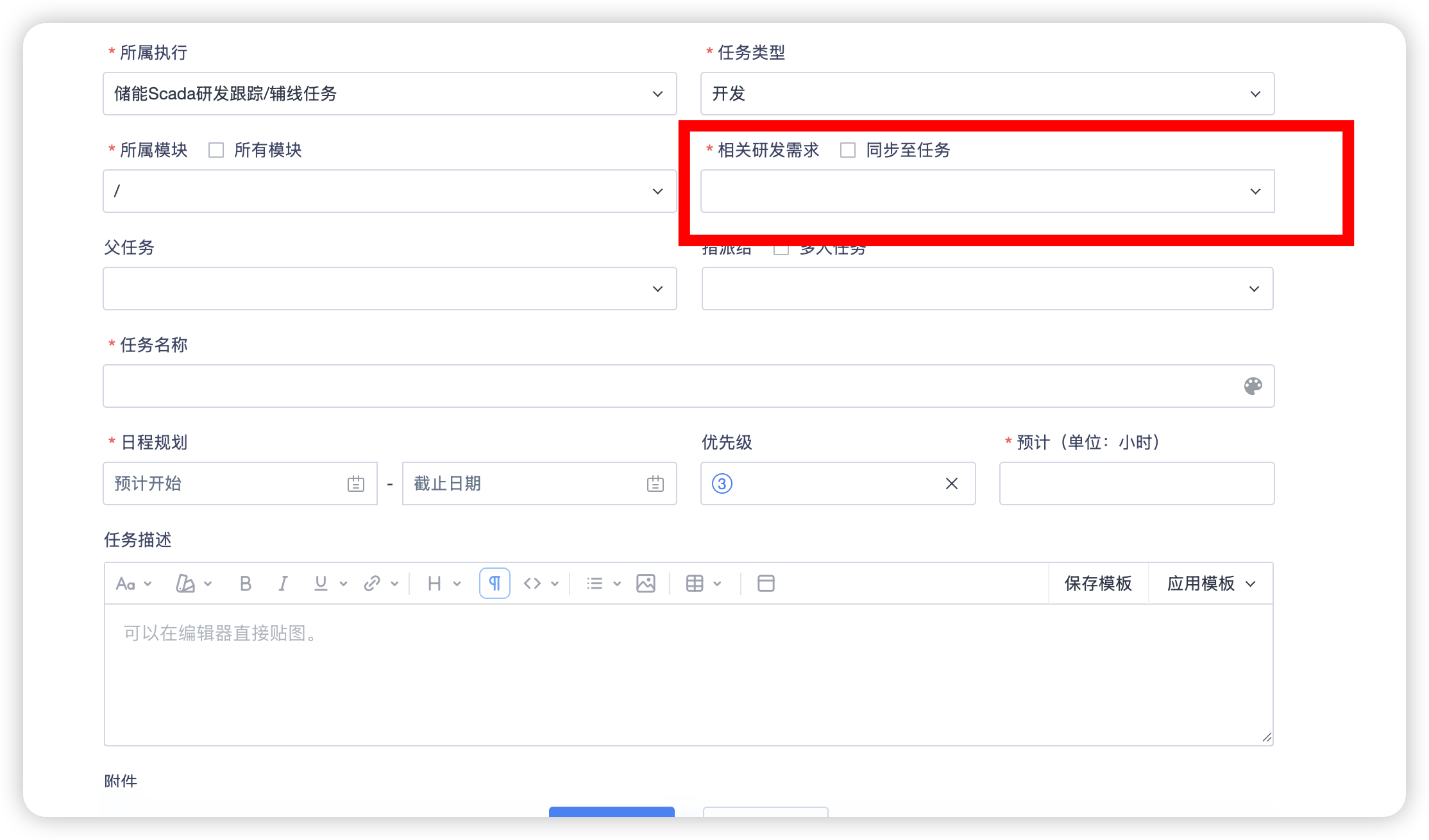The height and width of the screenshot is (840, 1429).
Task: Enable the 所有模块 checkbox
Action: [x=216, y=150]
